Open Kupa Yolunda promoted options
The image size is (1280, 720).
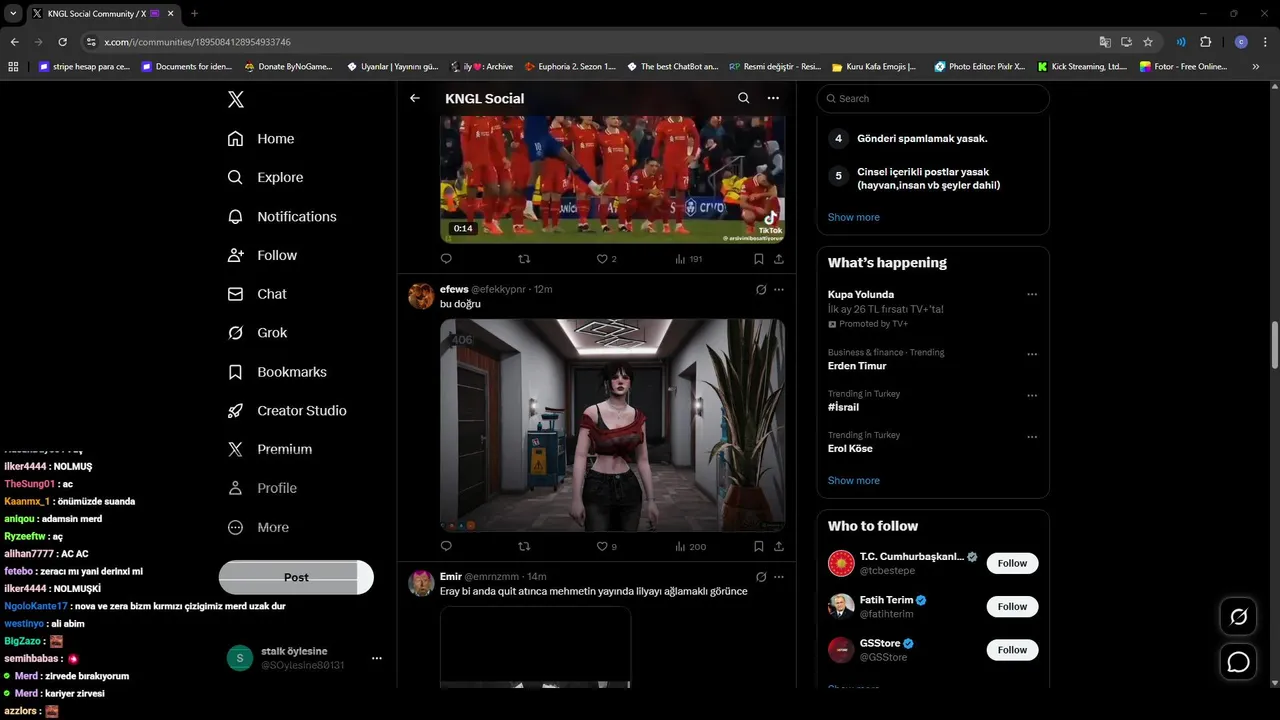(1032, 295)
